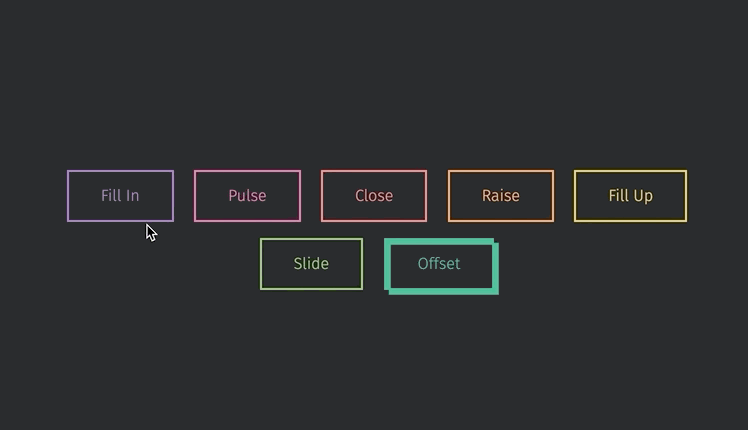
Task: Click the Fill In button
Action: 120,196
